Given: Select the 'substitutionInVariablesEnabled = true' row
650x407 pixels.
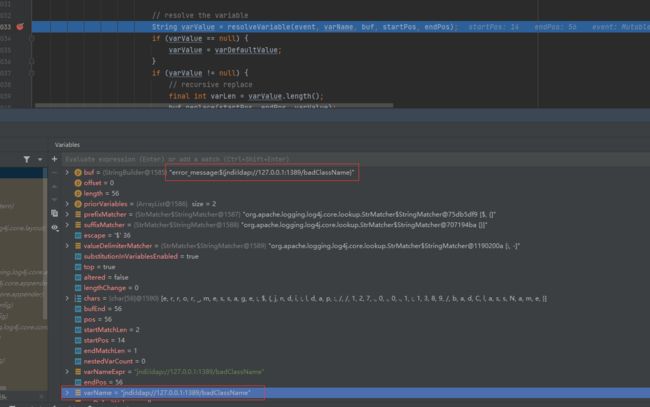Looking at the screenshot, I should tap(356, 257).
